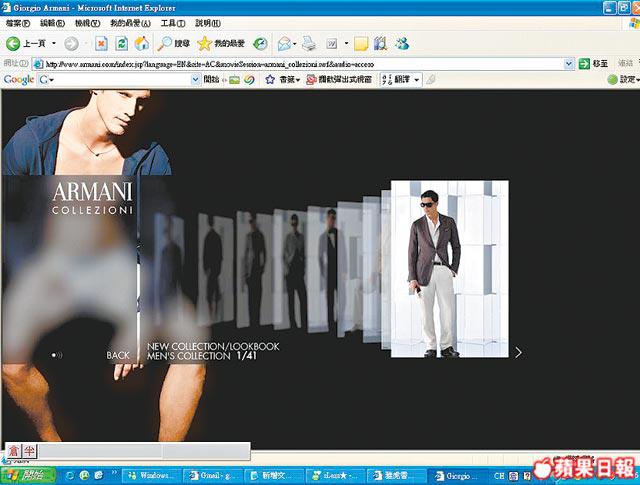Click the 倉 input method button
640x485 pixels.
click(14, 451)
